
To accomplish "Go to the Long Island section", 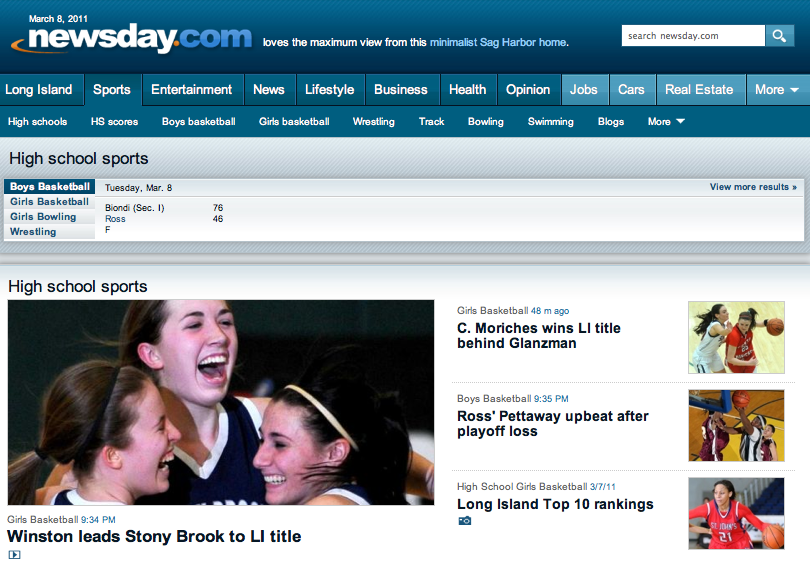I will tap(39, 89).
